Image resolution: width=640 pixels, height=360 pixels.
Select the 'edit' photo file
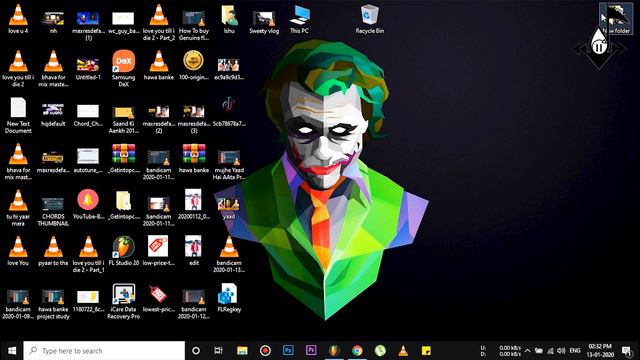coord(193,246)
